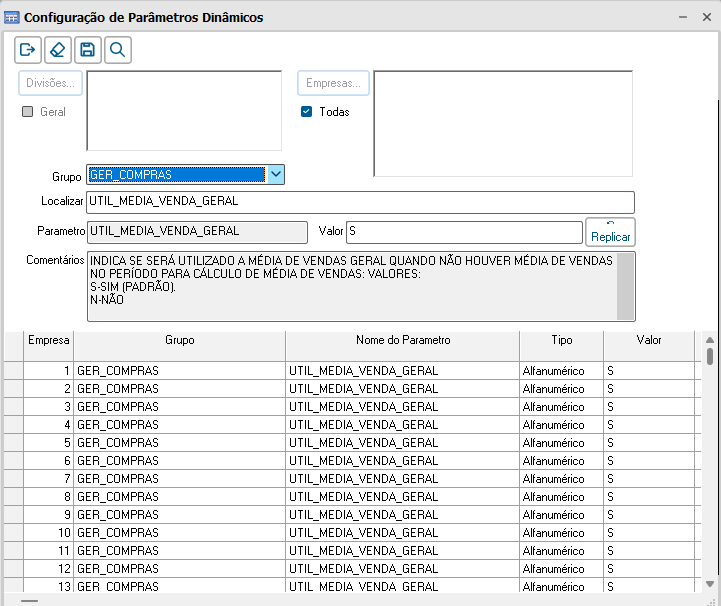The image size is (721, 606).
Task: Click the grid vertical scrollbar thumb
Action: click(x=709, y=356)
